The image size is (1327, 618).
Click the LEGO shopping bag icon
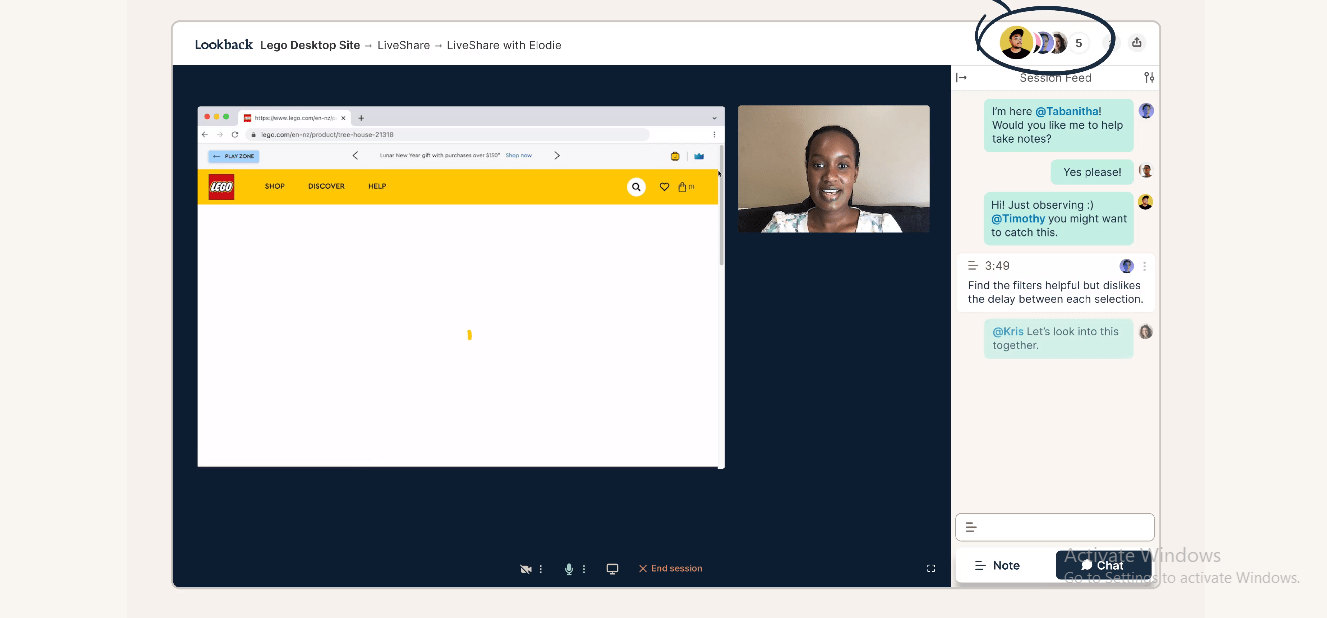(684, 187)
